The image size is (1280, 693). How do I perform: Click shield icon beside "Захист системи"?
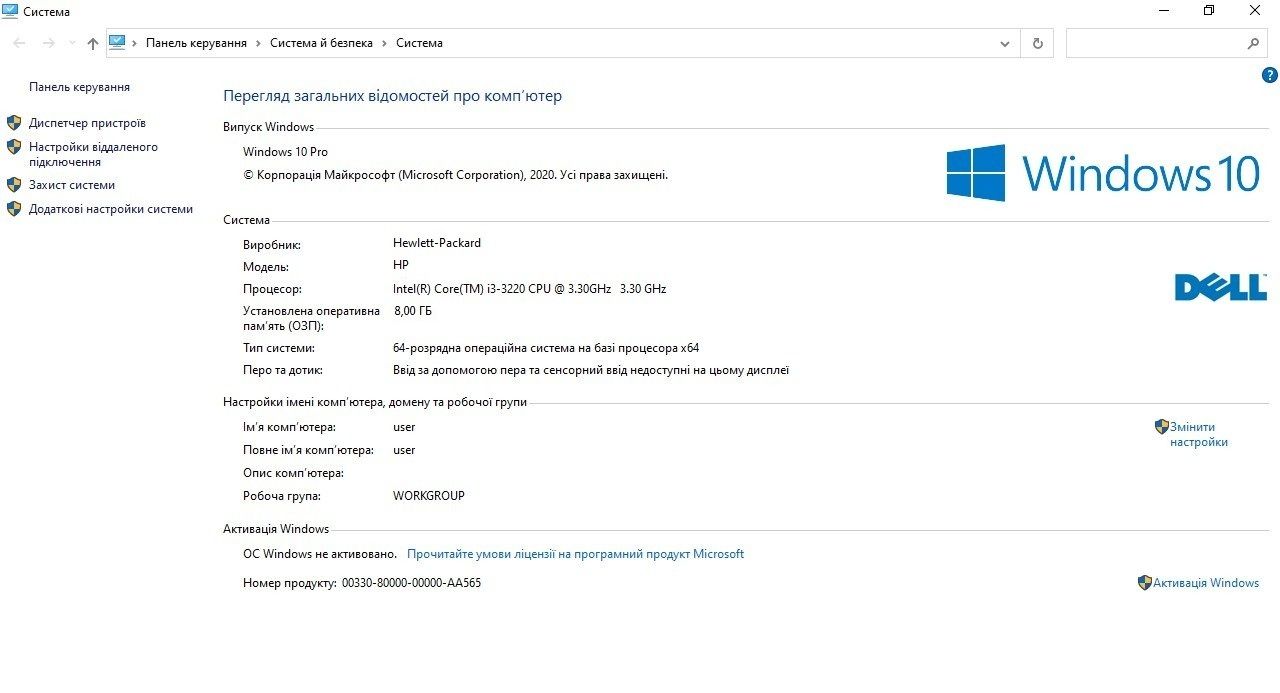click(14, 185)
